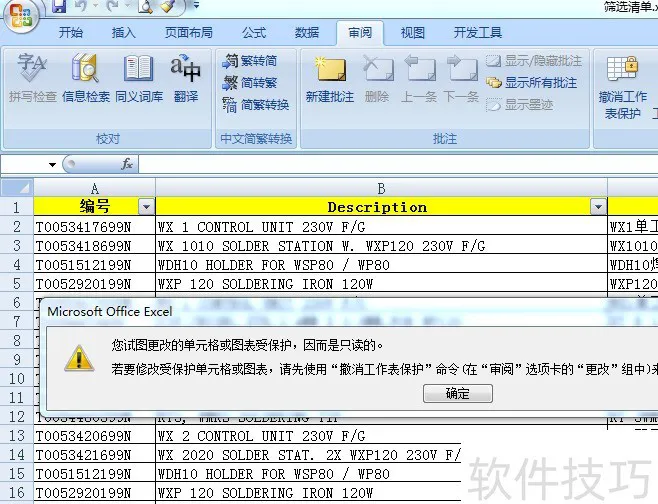
Task: Open the 页面布局 ribbon tab
Action: pos(188,32)
